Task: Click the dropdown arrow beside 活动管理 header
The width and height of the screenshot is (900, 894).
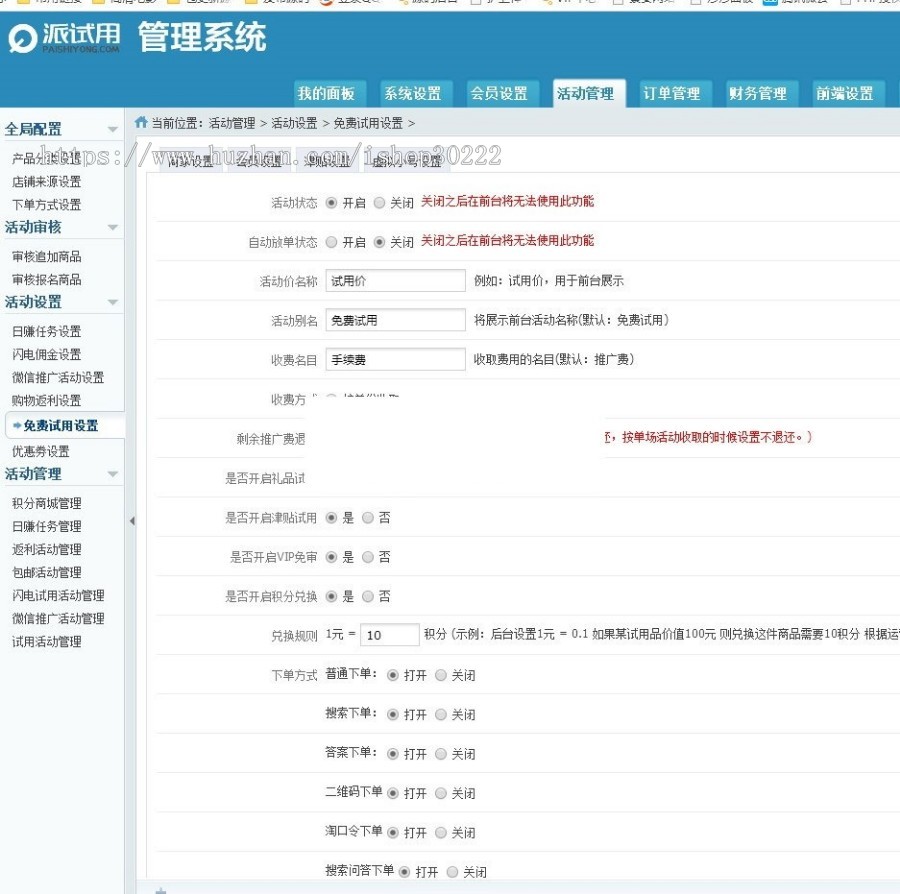Action: pos(113,473)
